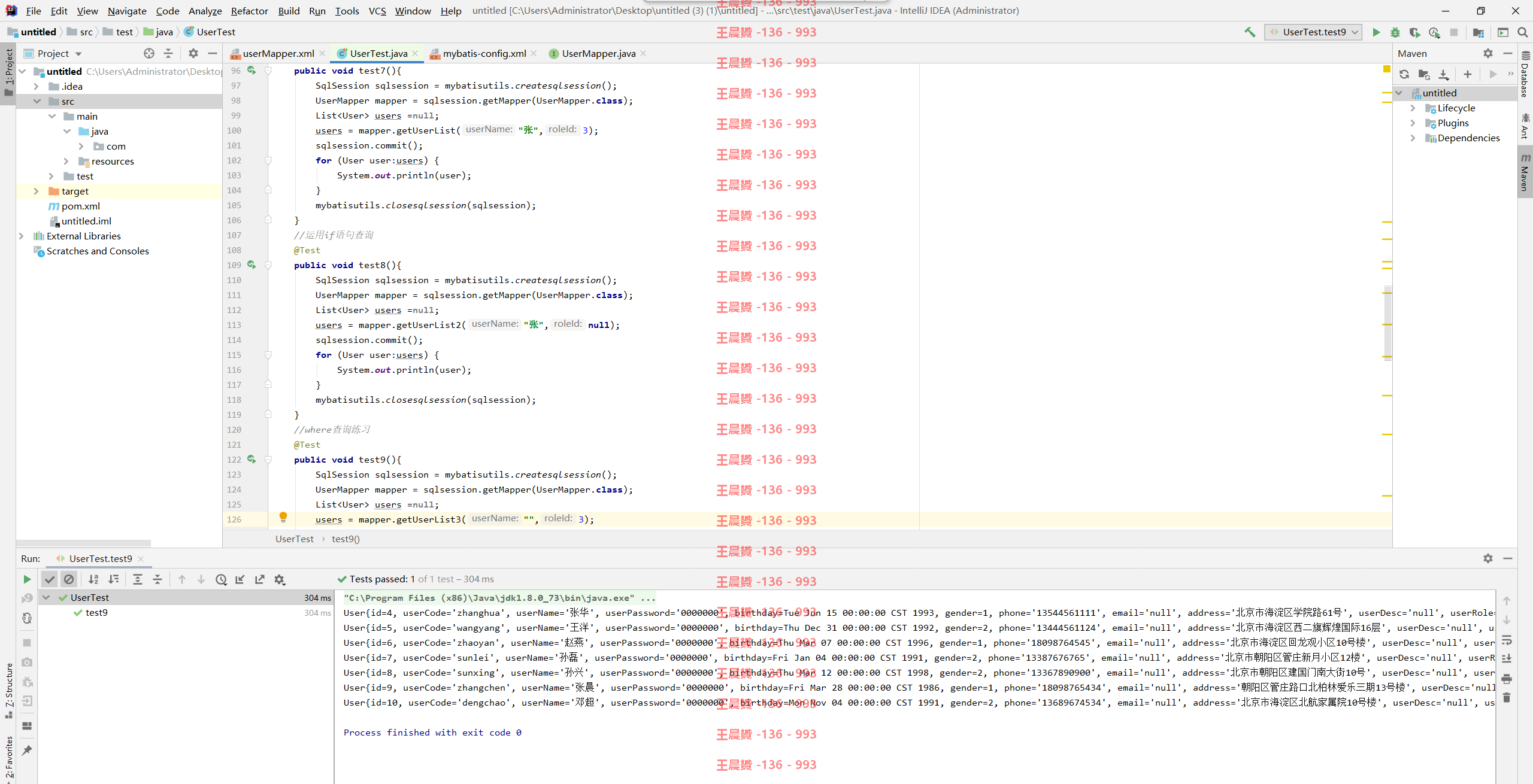Export test results icon
This screenshot has width=1533, height=784.
[260, 579]
